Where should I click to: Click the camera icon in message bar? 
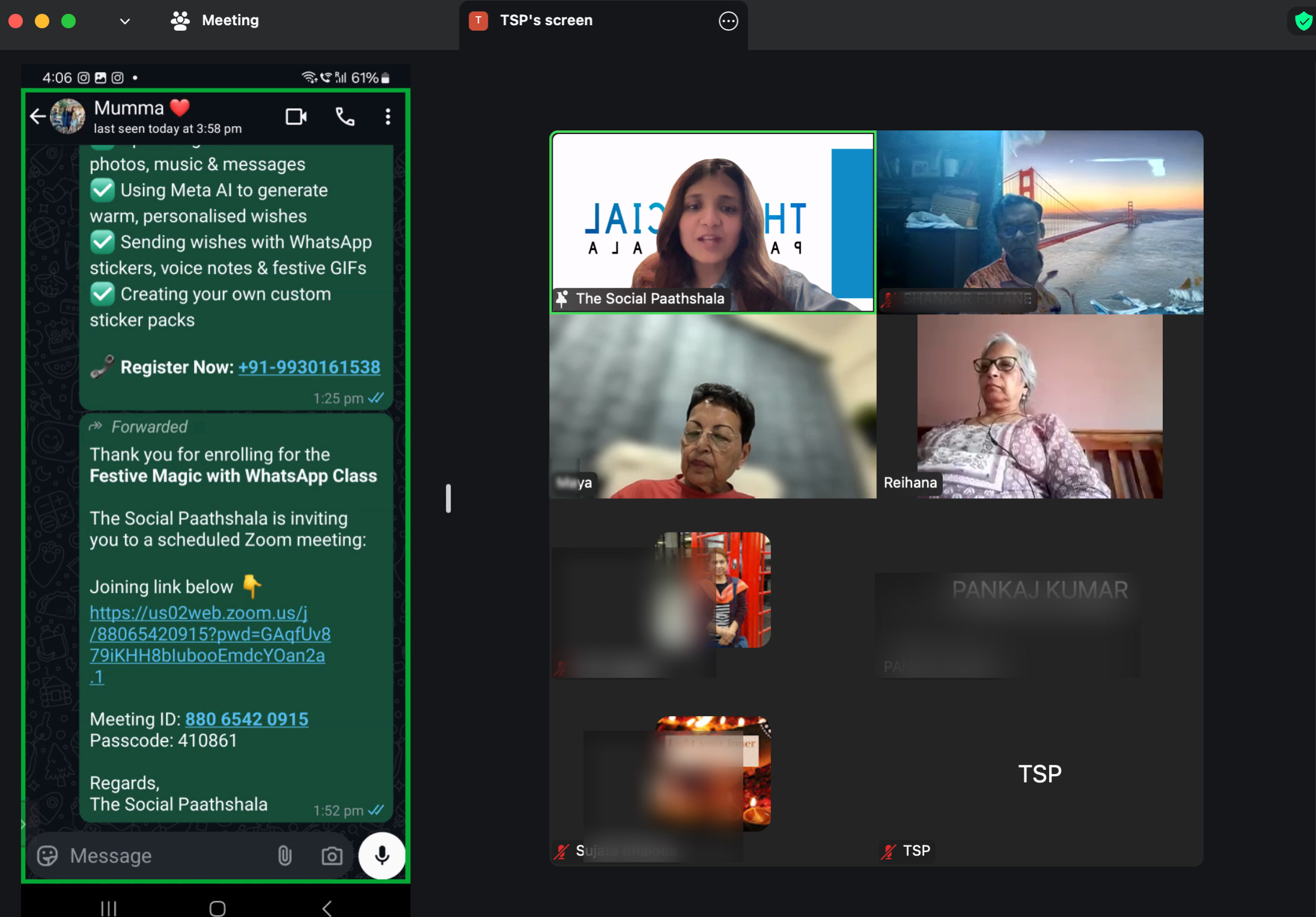(332, 855)
